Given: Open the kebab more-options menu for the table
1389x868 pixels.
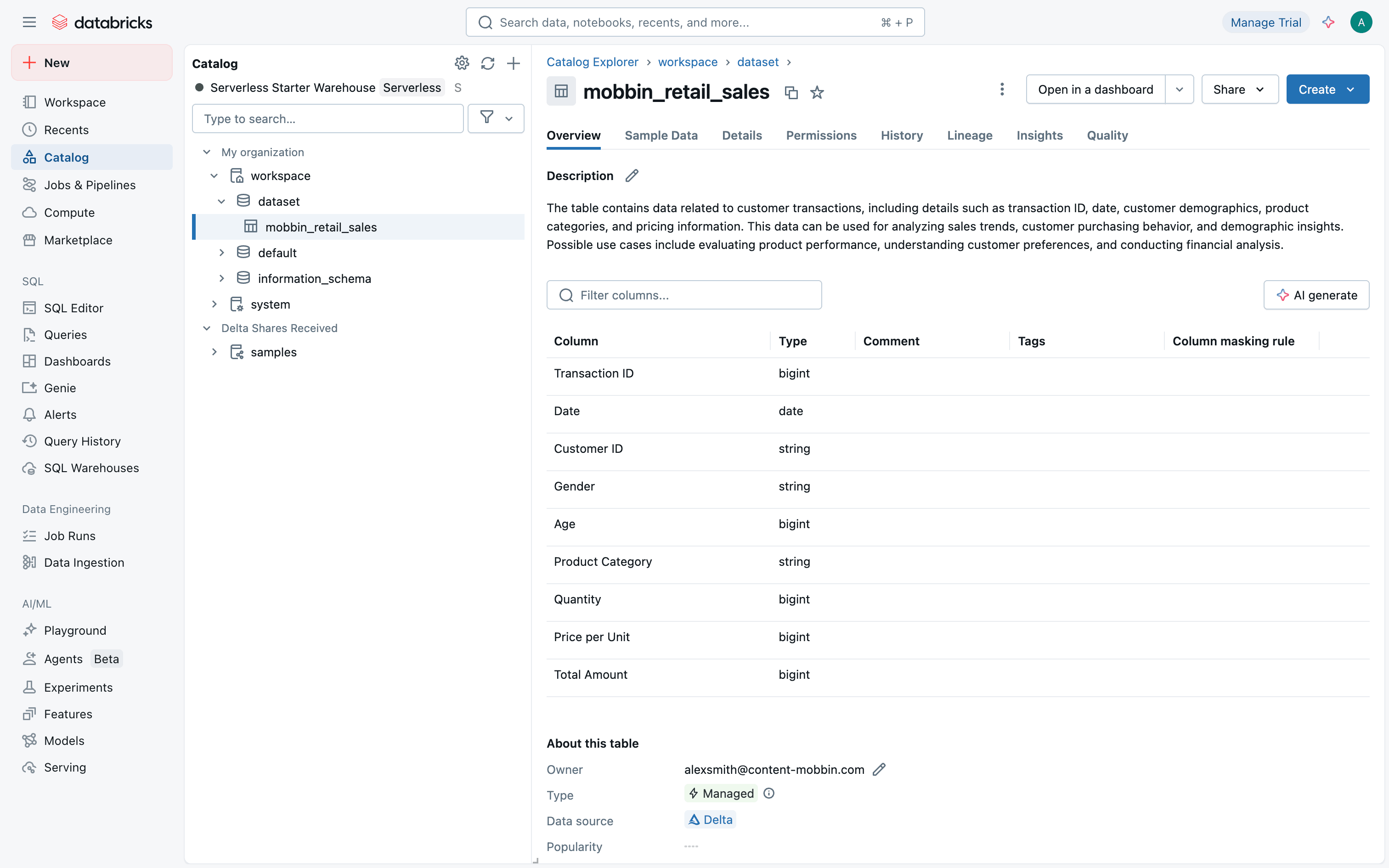Looking at the screenshot, I should coord(1002,90).
